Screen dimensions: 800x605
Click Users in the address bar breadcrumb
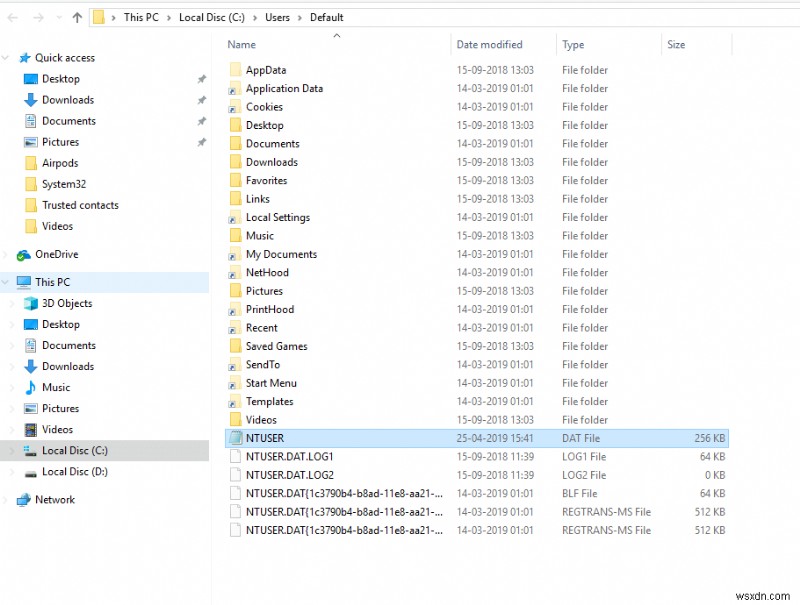(x=277, y=16)
